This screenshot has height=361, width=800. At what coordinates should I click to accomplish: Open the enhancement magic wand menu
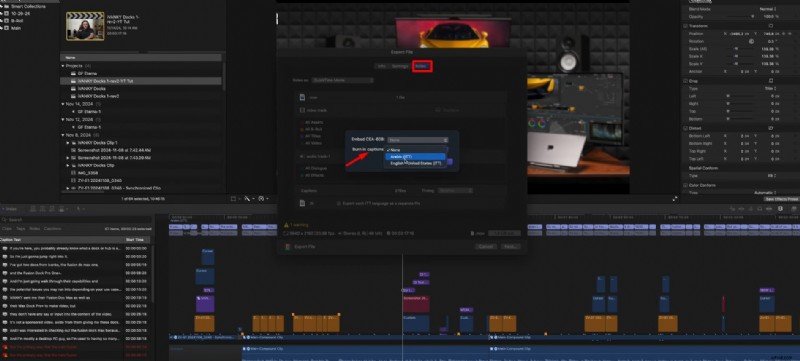click(x=248, y=199)
